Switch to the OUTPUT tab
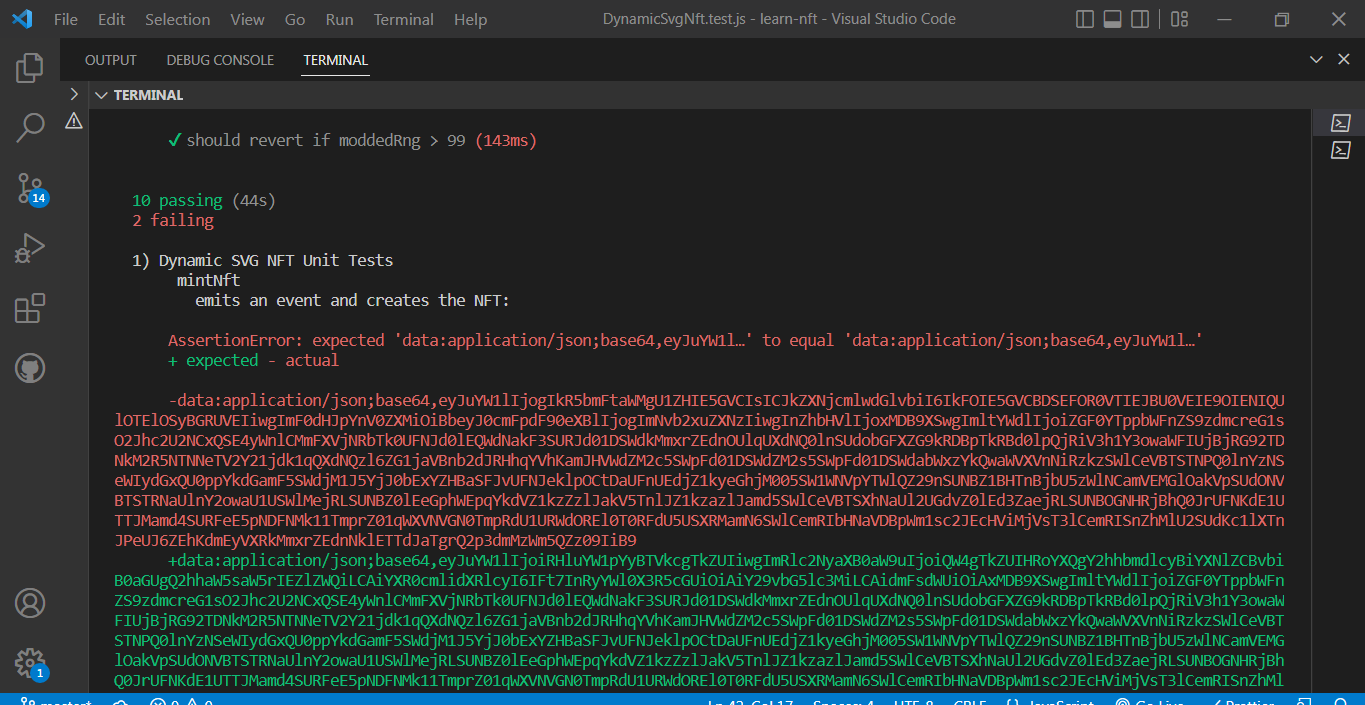The image size is (1365, 705). [x=111, y=60]
